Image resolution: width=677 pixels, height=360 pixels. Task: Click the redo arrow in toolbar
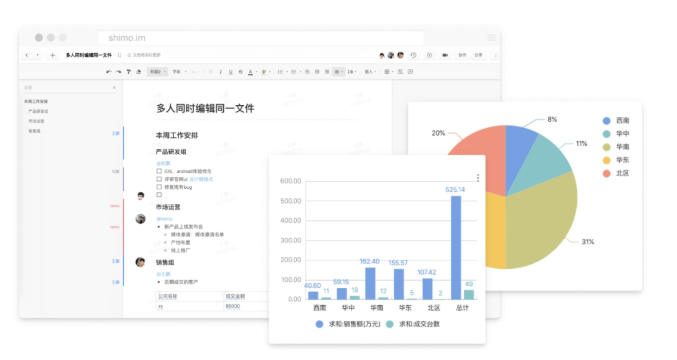point(118,72)
